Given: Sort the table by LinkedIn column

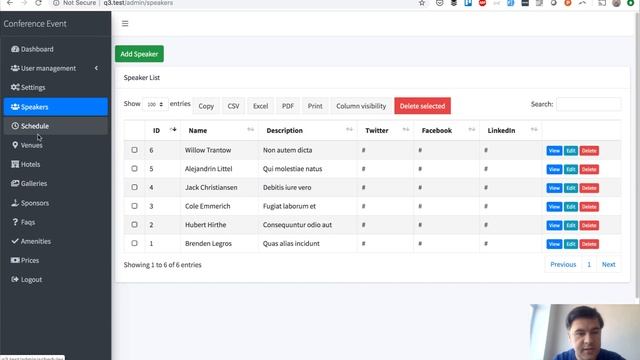Looking at the screenshot, I should pos(511,131).
